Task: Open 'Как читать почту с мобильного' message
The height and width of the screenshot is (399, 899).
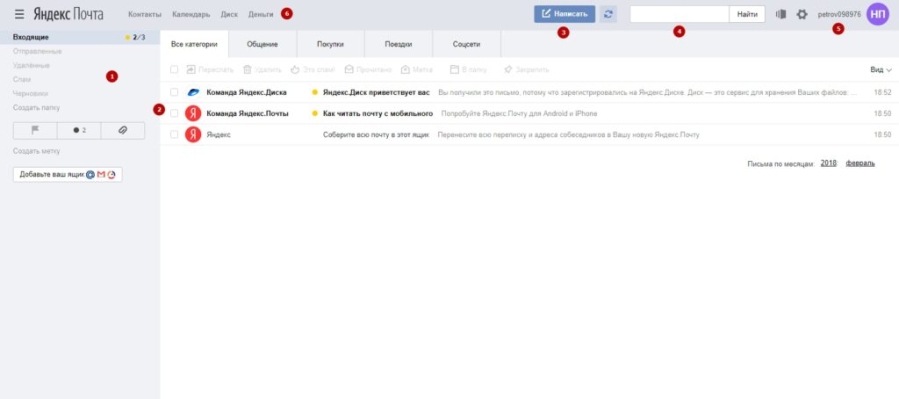Action: click(x=378, y=114)
